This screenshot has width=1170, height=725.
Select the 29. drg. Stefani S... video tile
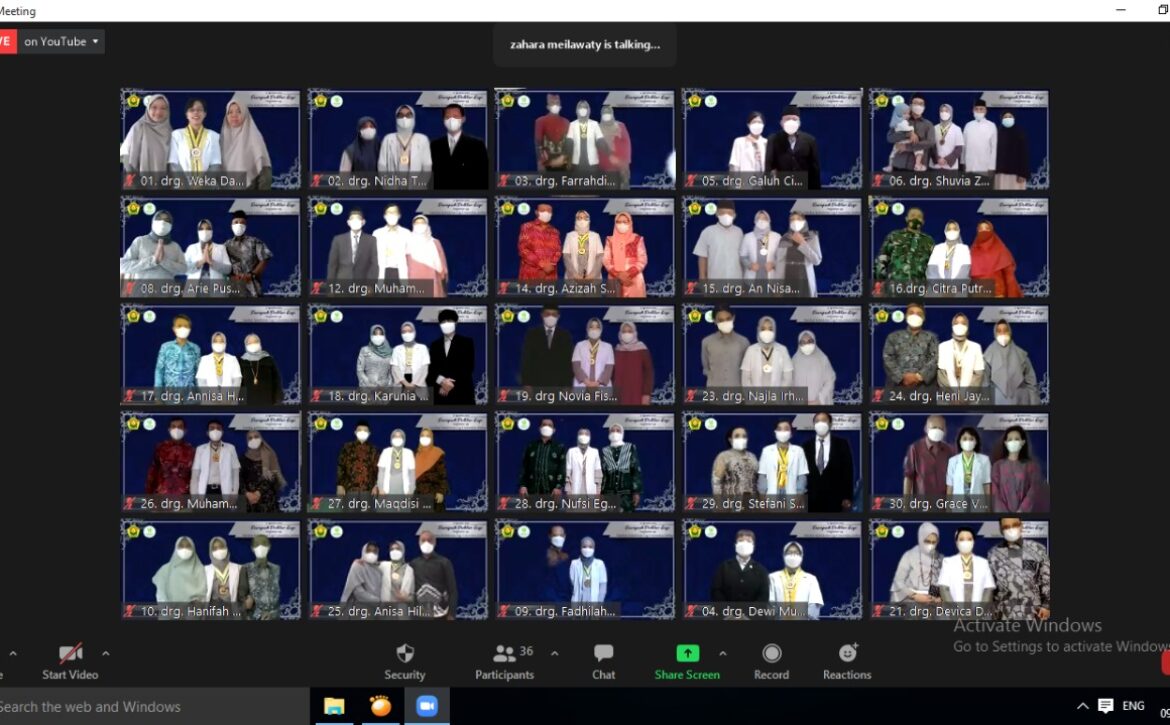772,462
